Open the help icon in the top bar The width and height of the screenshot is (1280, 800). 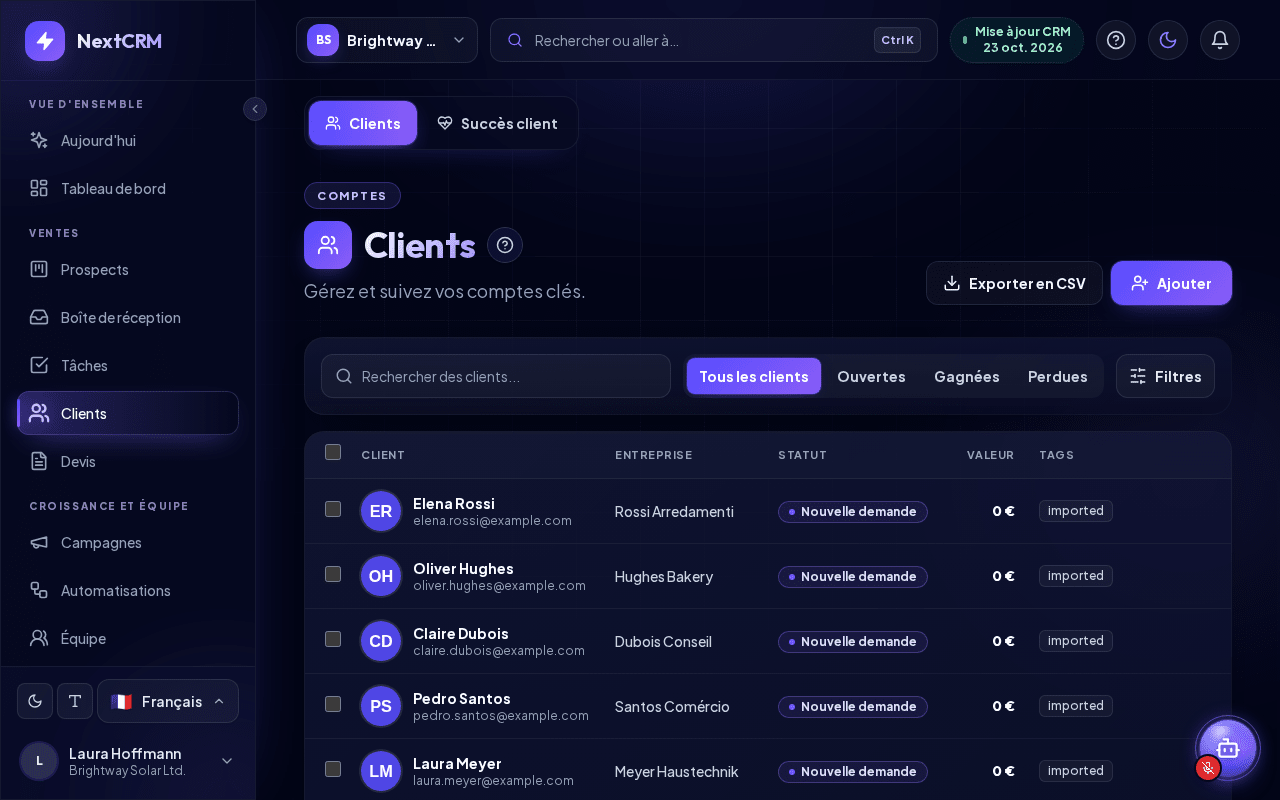click(1116, 40)
